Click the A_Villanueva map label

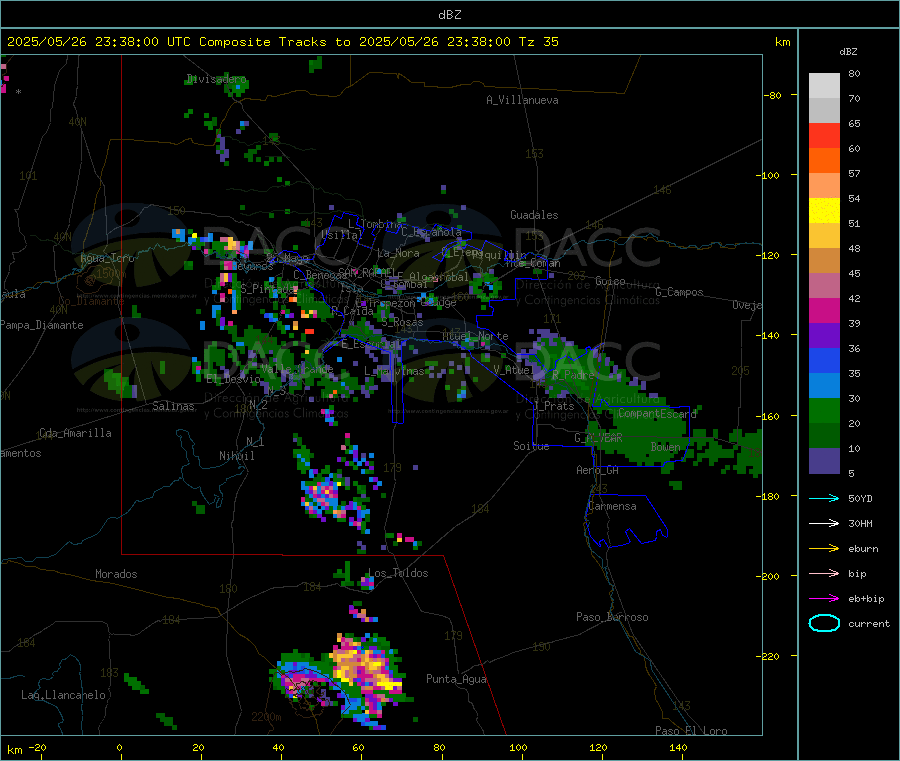[x=522, y=100]
